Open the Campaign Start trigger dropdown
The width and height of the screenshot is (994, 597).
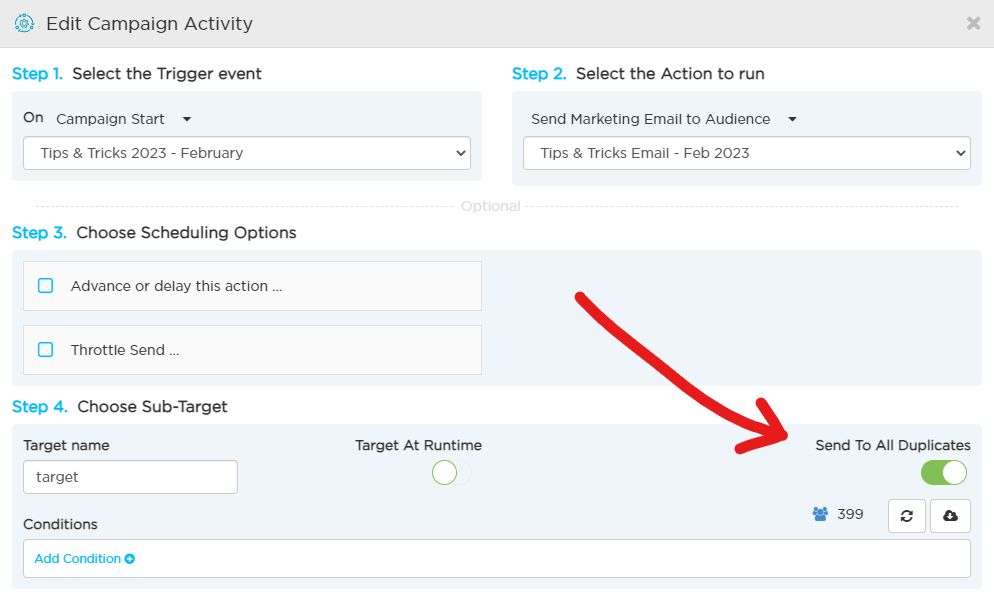pyautogui.click(x=124, y=119)
